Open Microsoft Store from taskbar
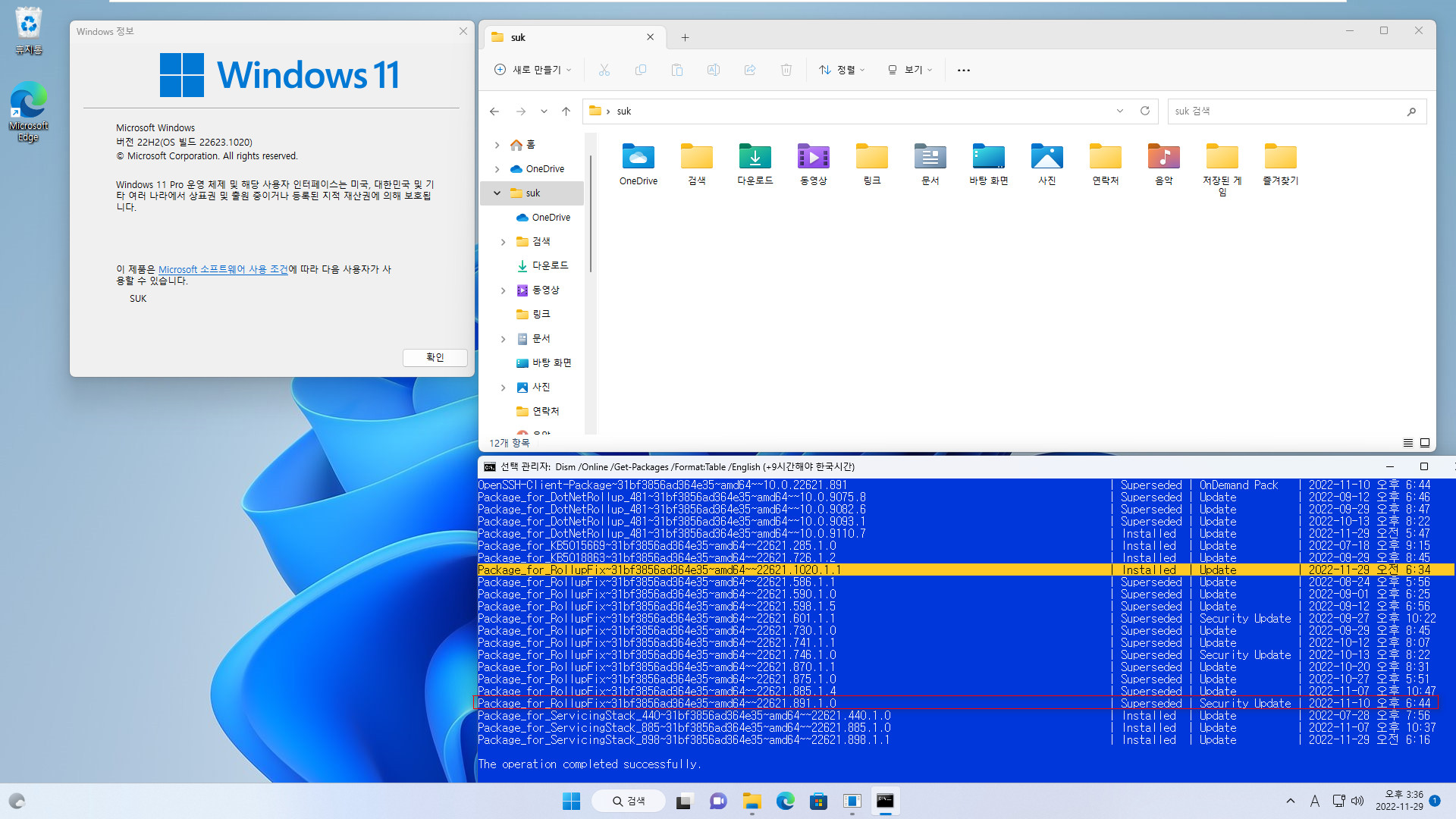This screenshot has height=819, width=1456. [x=818, y=801]
